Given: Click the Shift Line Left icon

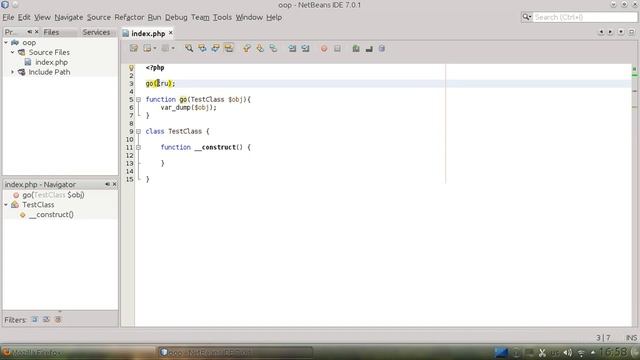Looking at the screenshot, I should tap(292, 48).
